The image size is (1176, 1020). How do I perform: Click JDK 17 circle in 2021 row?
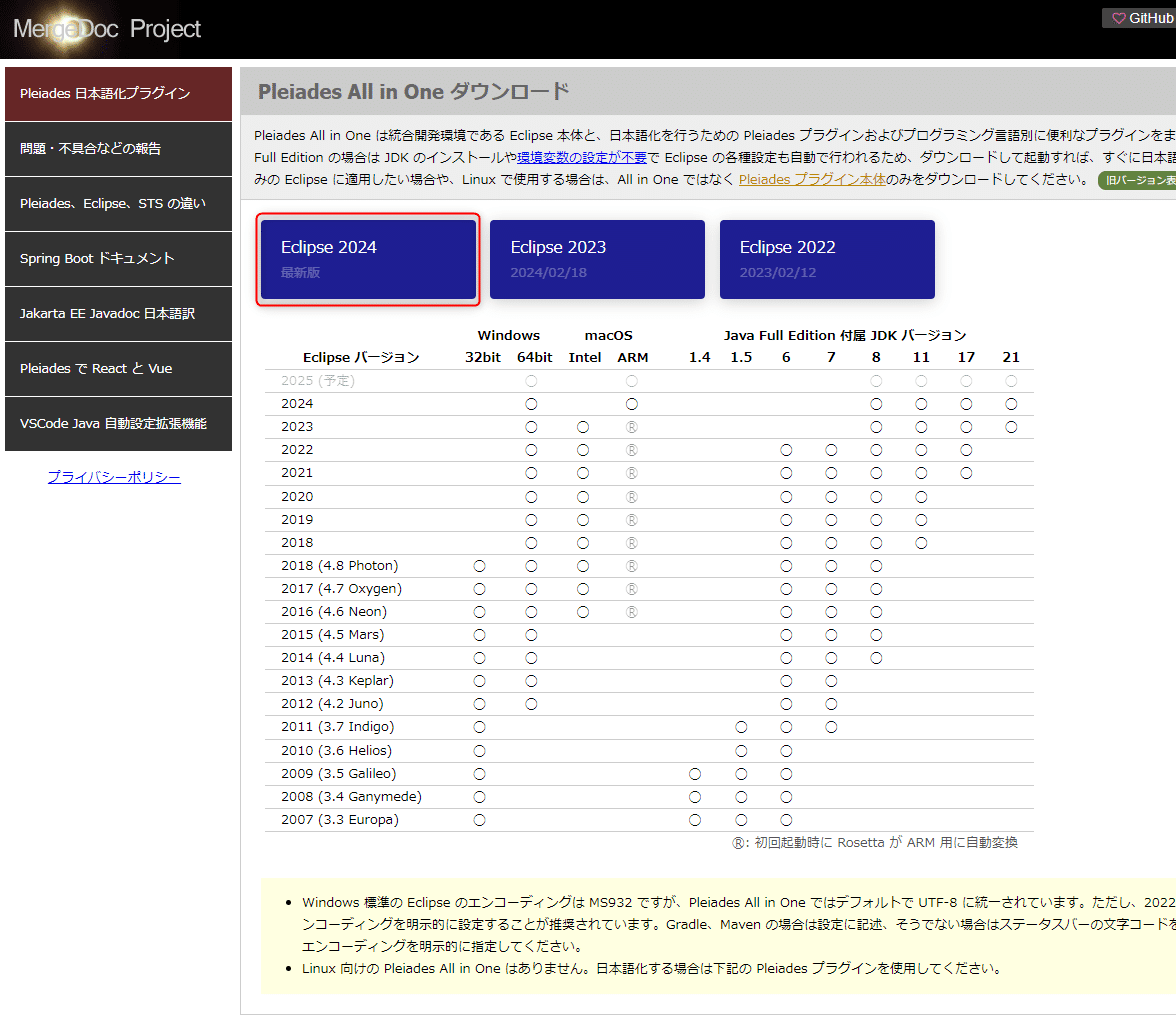coord(966,473)
